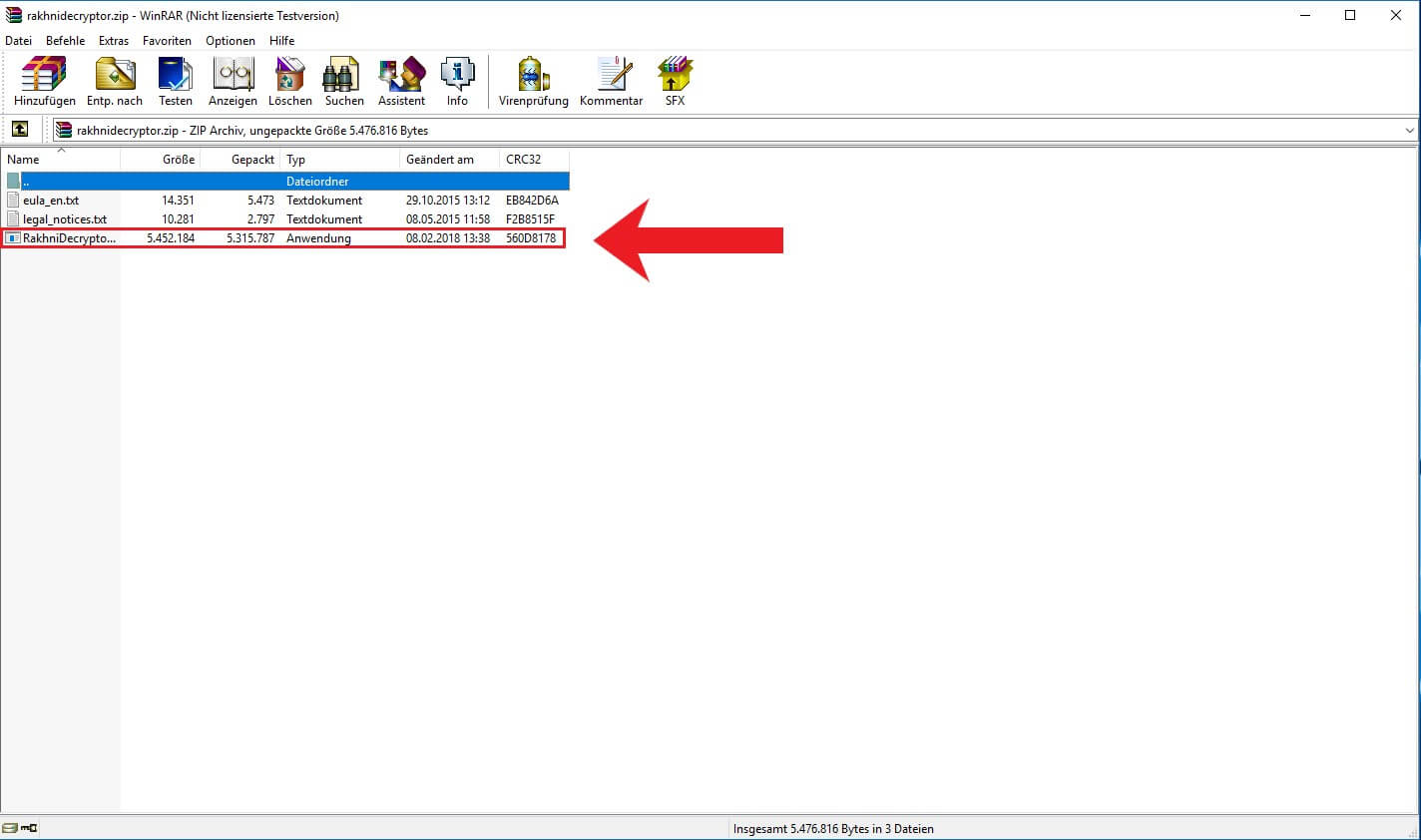The width and height of the screenshot is (1421, 840).
Task: Click size value 14.351
Action: click(178, 201)
